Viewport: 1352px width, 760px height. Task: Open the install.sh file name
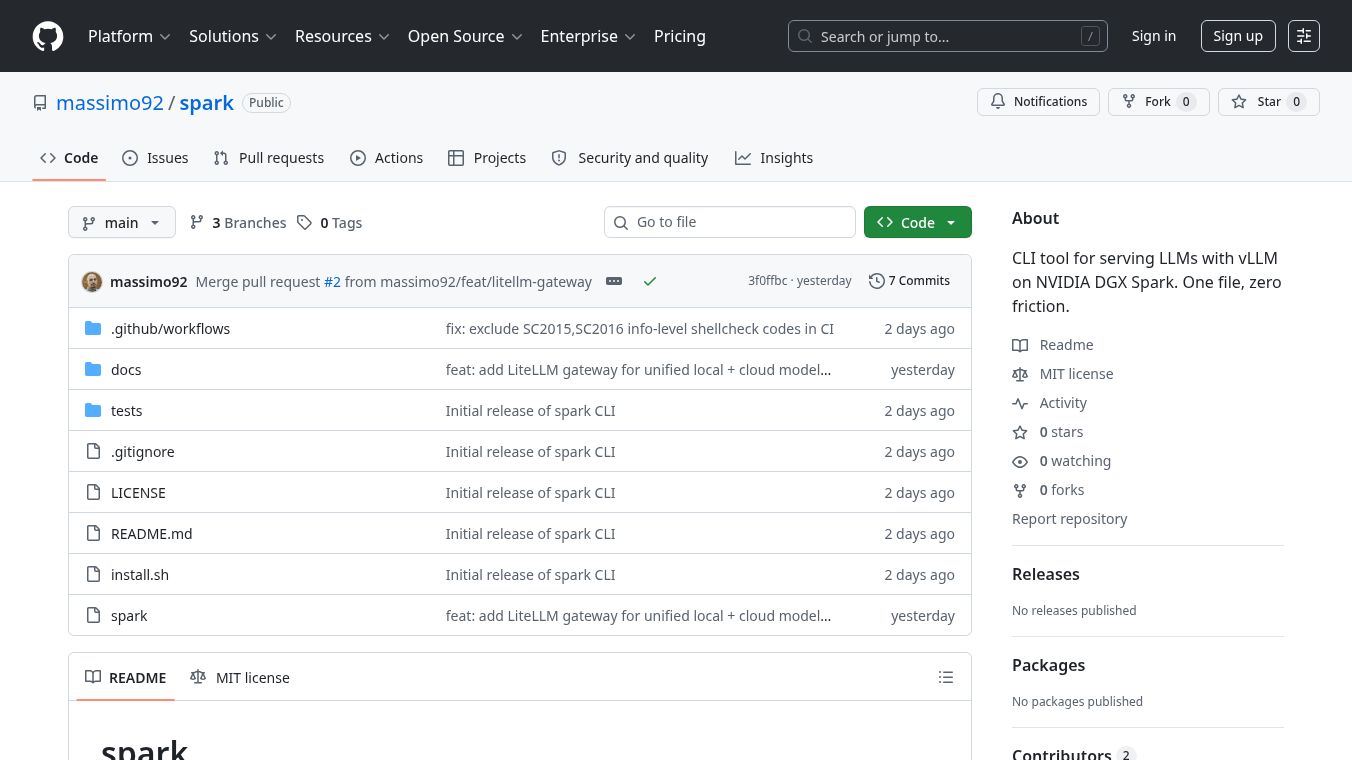coord(140,574)
